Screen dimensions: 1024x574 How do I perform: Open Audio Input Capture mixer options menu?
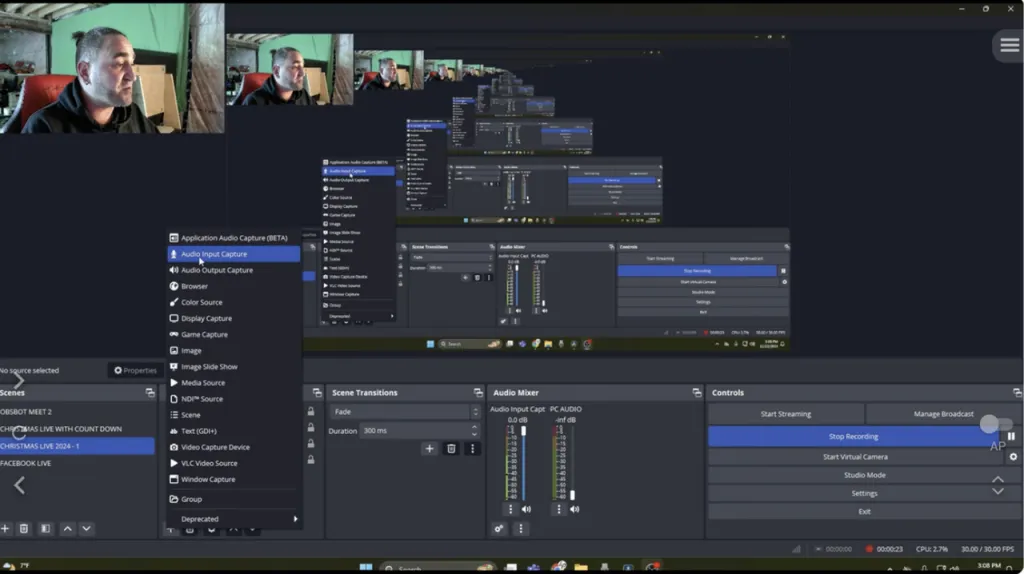511,509
